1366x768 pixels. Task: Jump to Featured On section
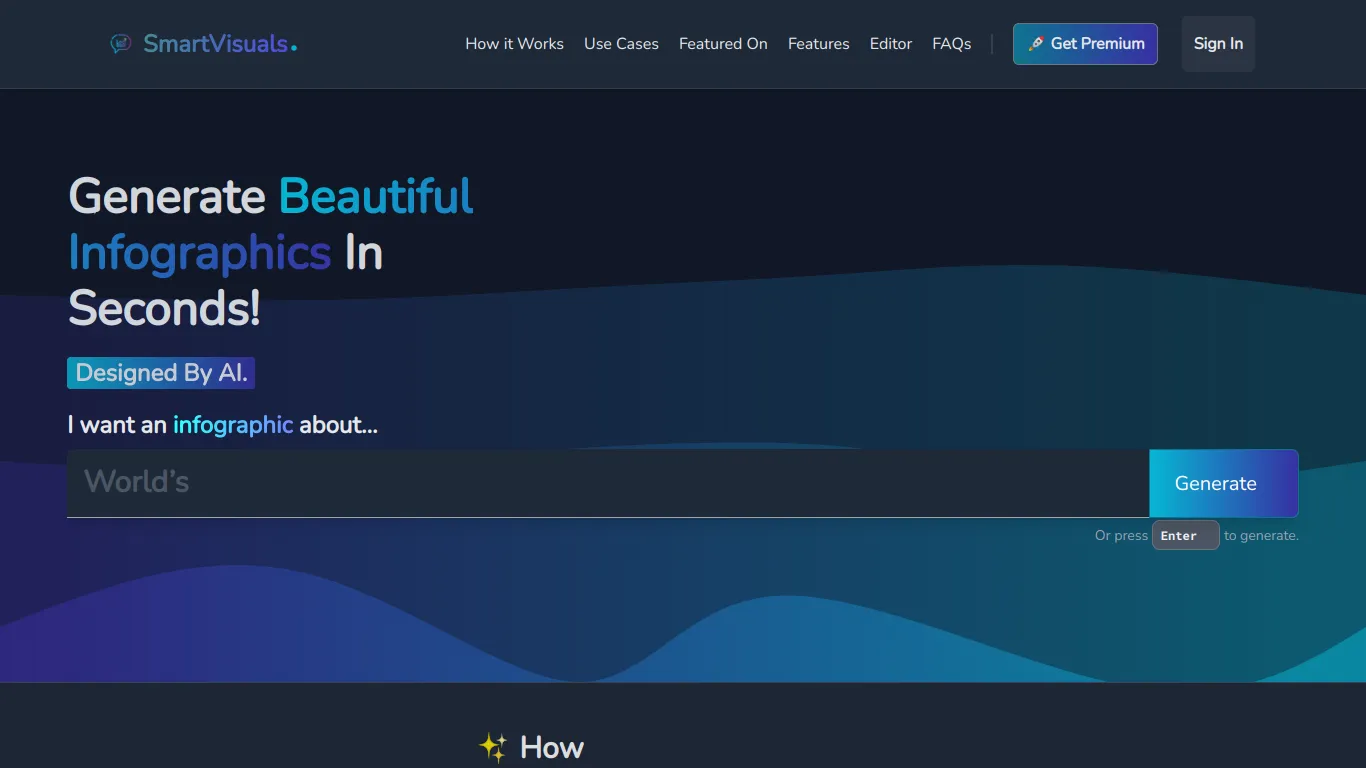coord(723,44)
